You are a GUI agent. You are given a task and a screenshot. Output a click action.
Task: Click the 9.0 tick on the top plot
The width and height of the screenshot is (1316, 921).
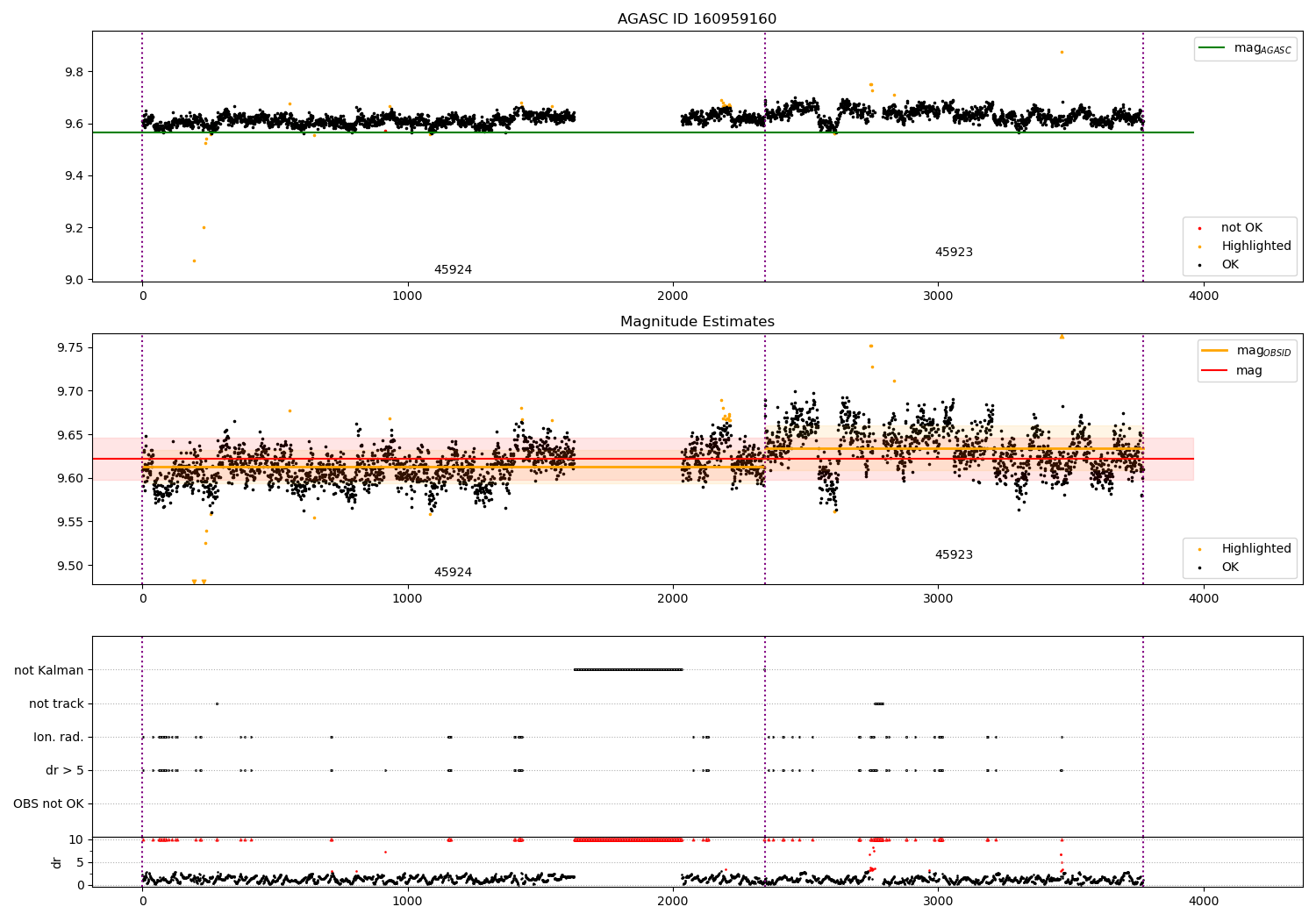(73, 280)
